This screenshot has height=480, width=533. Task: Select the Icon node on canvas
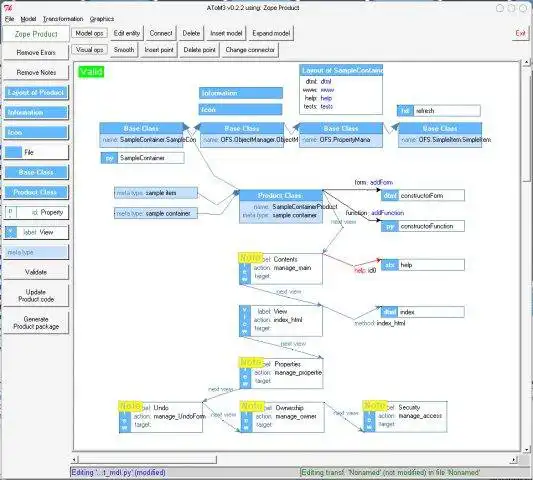tap(241, 109)
